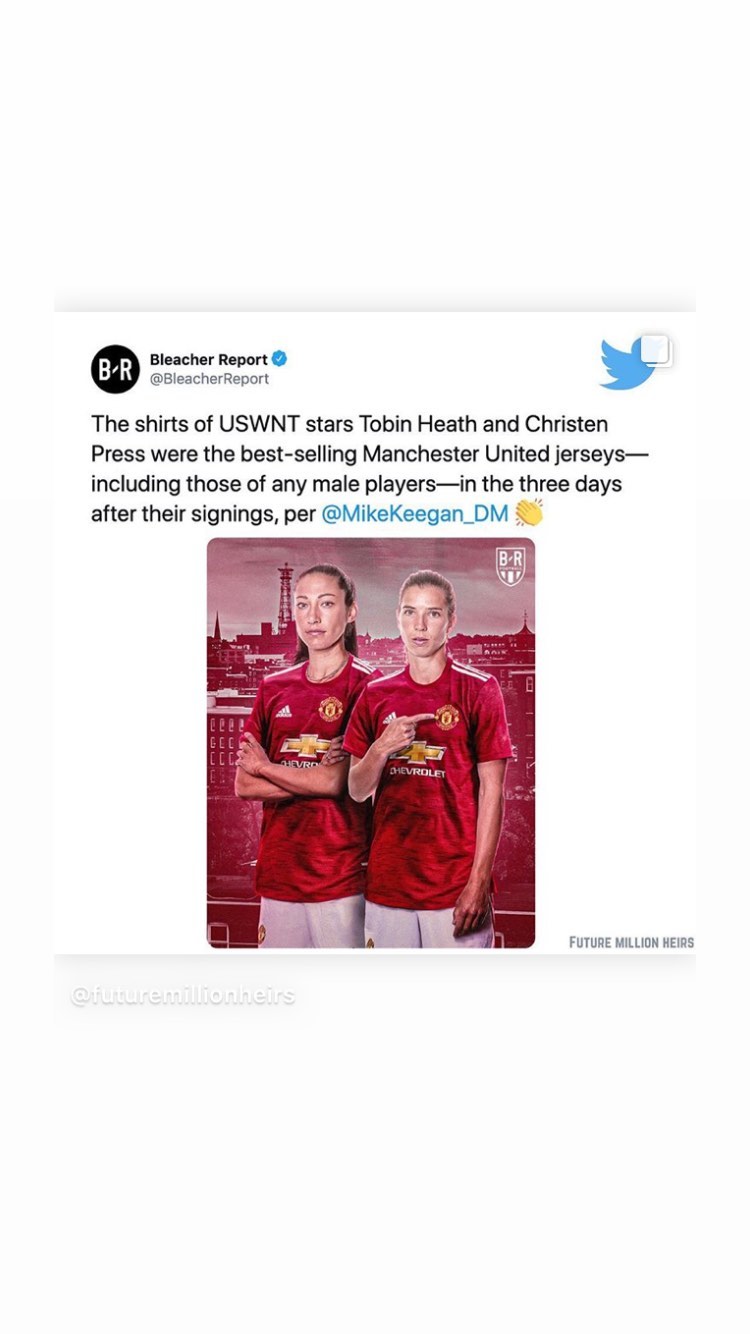Click the Manchester United crest on left jersey
The image size is (750, 1334).
point(331,709)
